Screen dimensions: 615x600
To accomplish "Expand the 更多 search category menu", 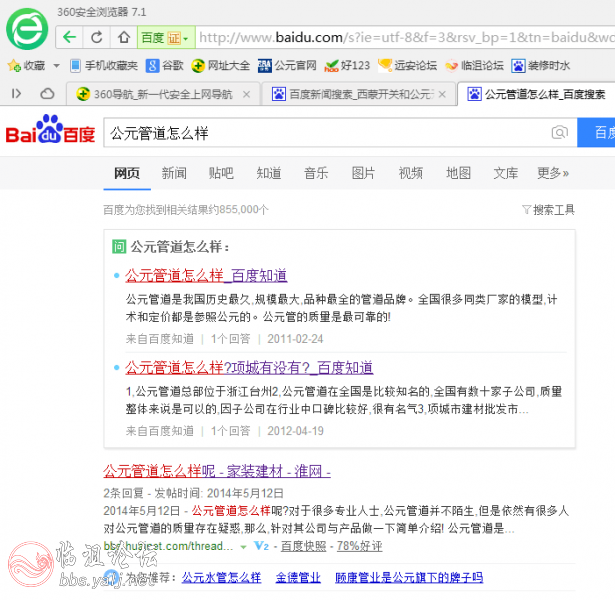I will tap(553, 173).
